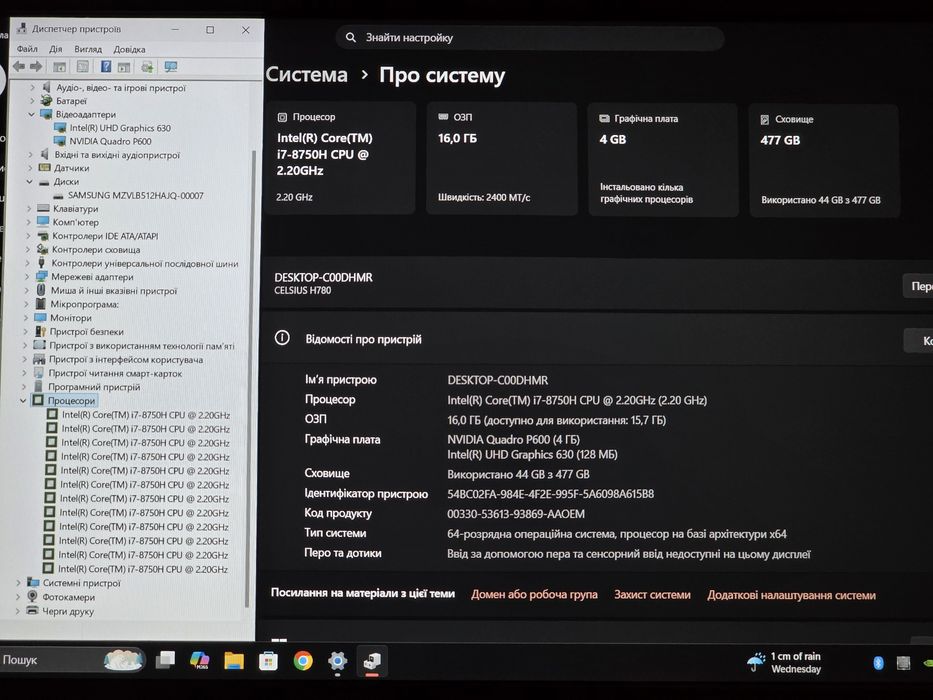Open the Захист системи link
Screen dimensions: 933x700
click(652, 595)
